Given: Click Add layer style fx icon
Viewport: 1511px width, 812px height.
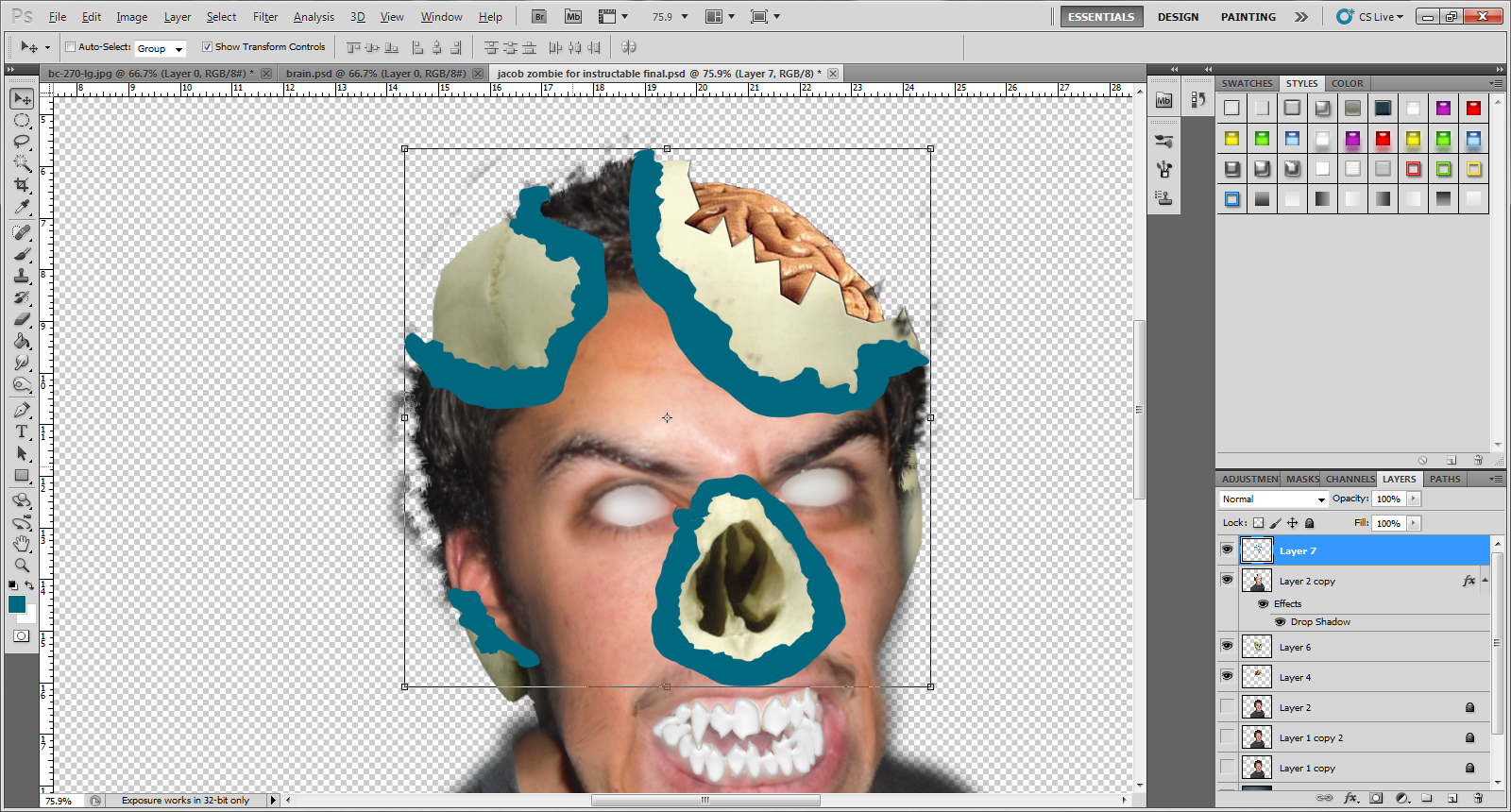Looking at the screenshot, I should tap(1350, 798).
